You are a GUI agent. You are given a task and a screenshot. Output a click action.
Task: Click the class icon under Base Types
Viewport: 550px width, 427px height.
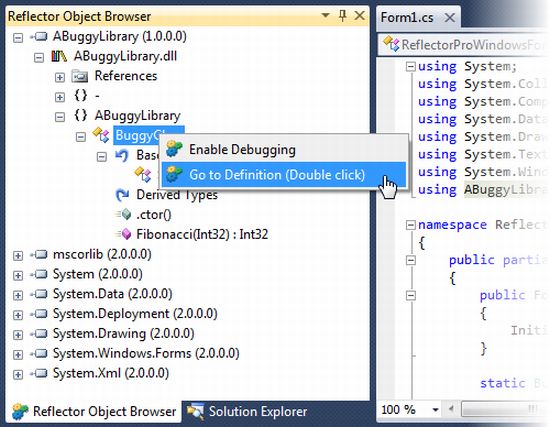[143, 174]
